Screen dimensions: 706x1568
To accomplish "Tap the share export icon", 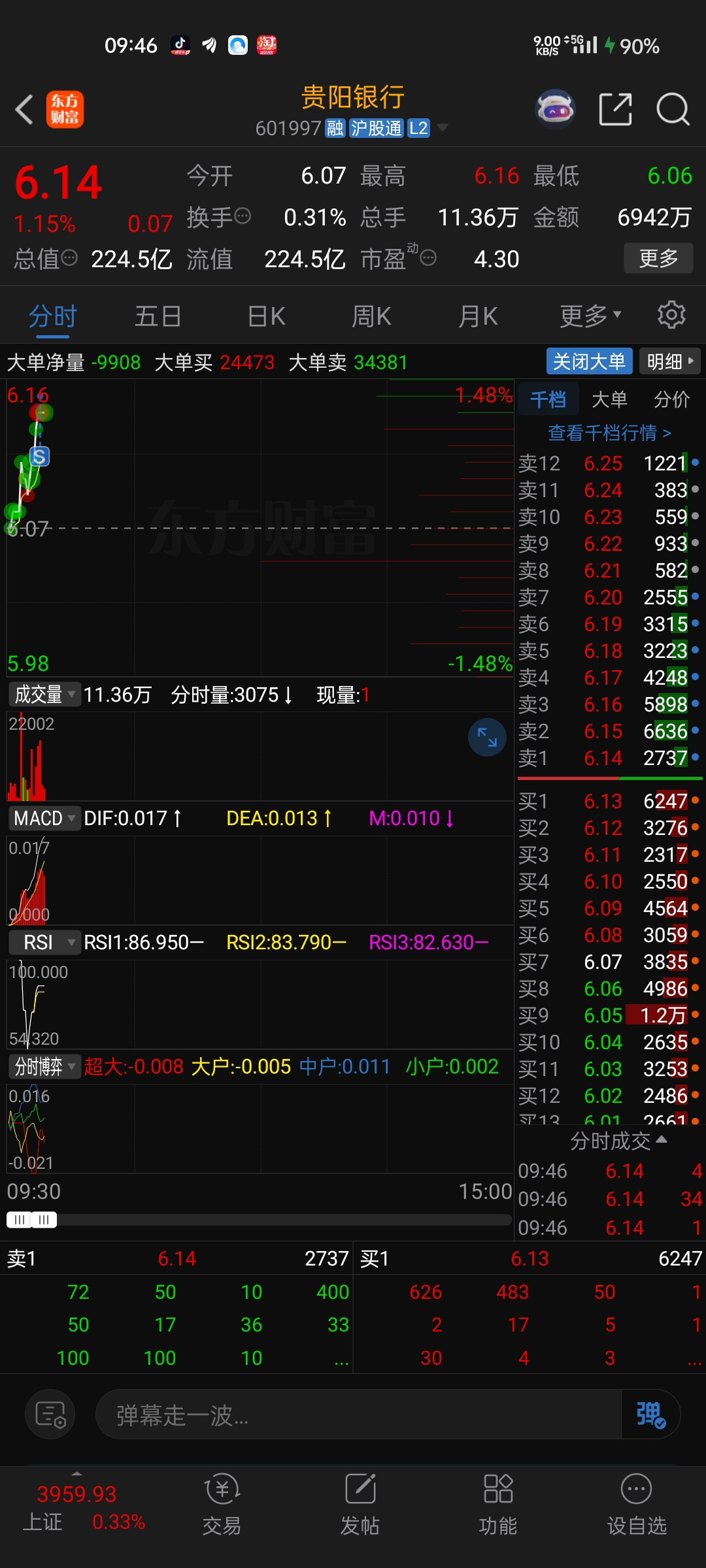I will (x=616, y=109).
